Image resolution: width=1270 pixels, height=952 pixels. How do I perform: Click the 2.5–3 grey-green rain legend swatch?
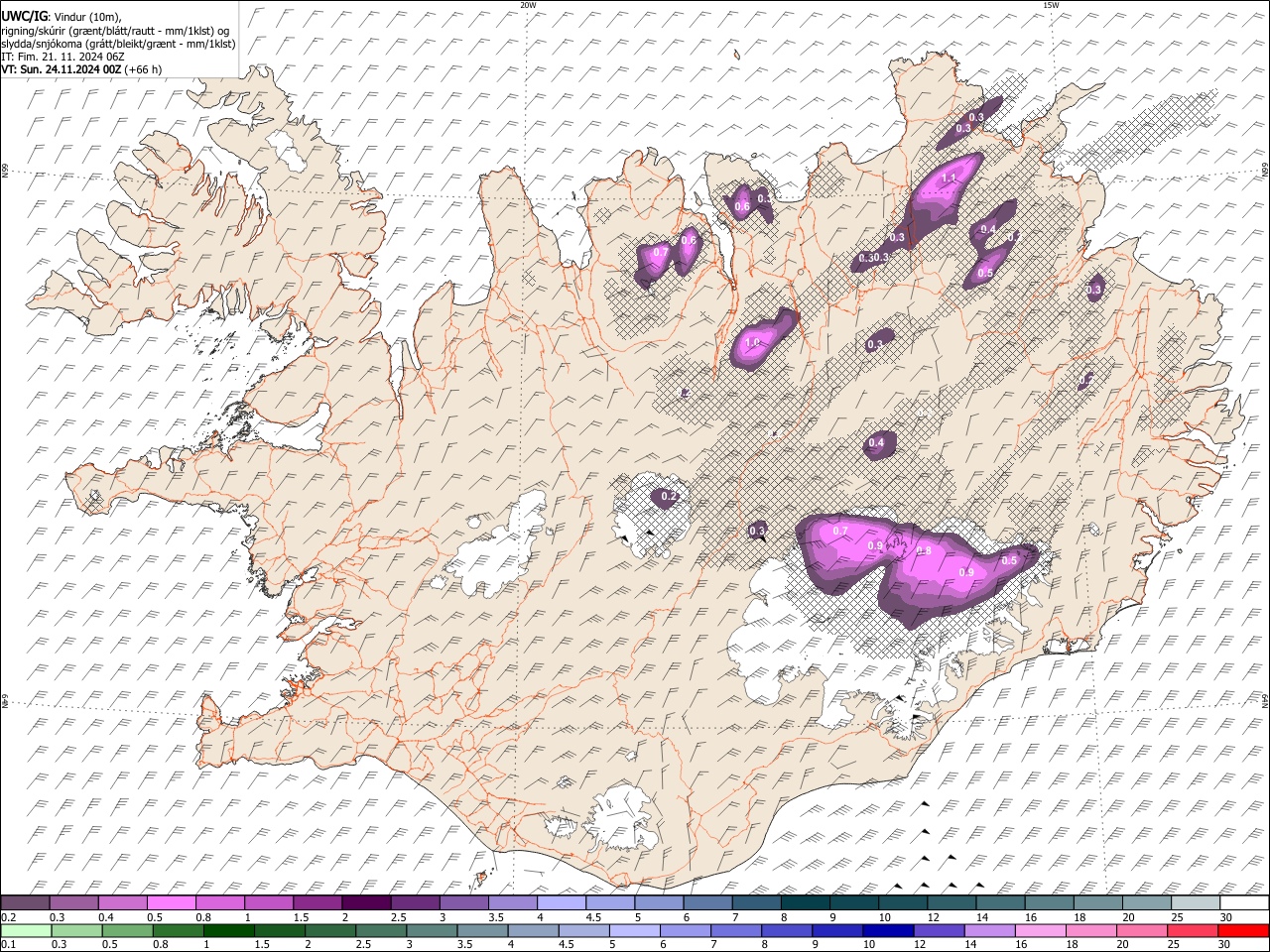coord(381,930)
